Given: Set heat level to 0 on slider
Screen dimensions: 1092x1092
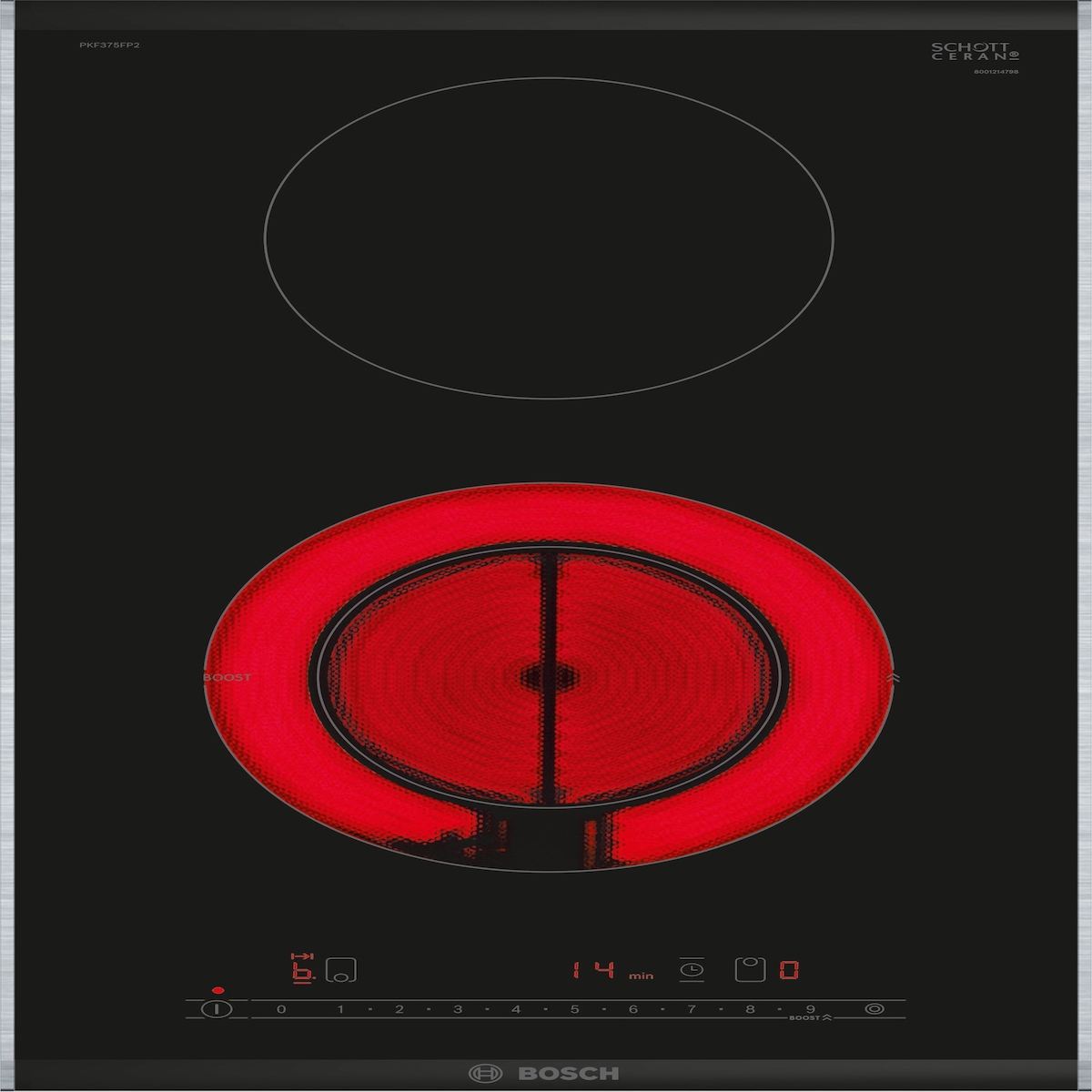Looking at the screenshot, I should coord(281,1009).
